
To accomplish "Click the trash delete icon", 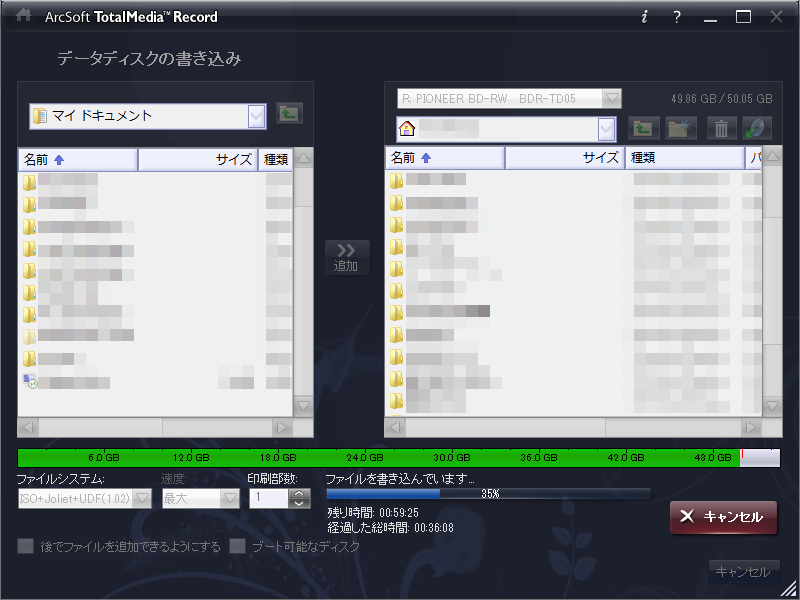I will coord(721,128).
